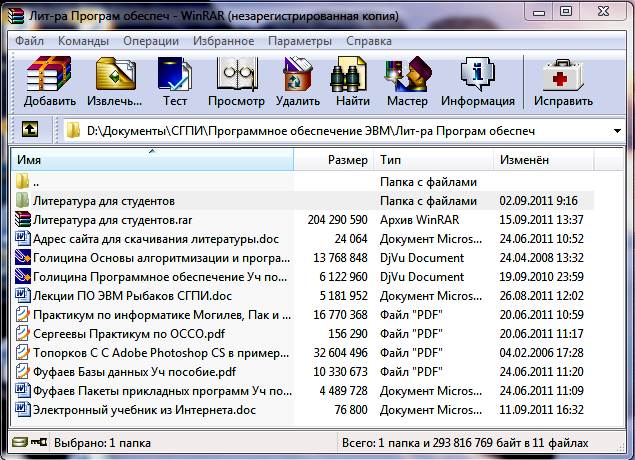Screen dimensions: 635x460
Task: Sort files by Имя column header
Action: click(152, 160)
